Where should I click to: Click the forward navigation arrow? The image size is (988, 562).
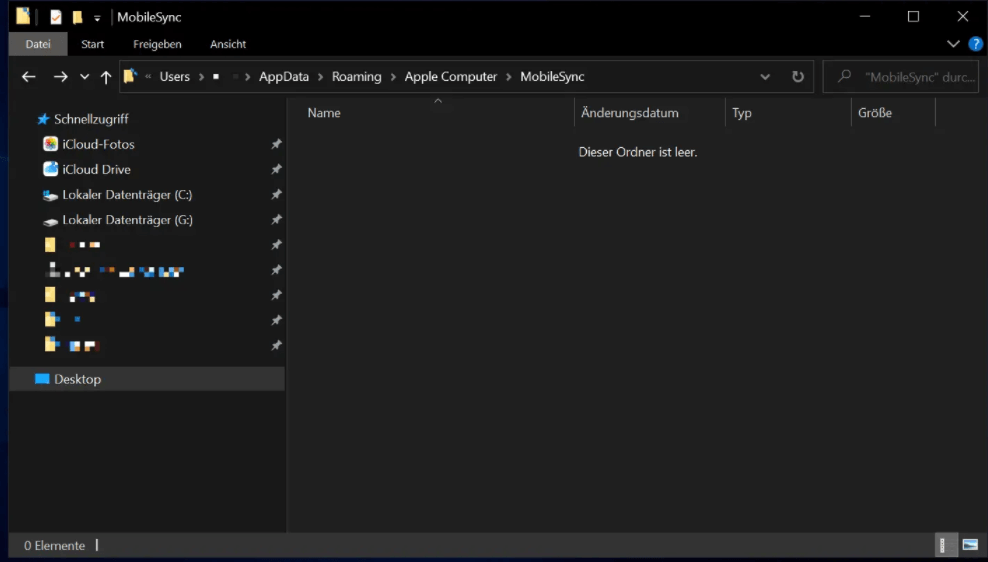point(61,77)
